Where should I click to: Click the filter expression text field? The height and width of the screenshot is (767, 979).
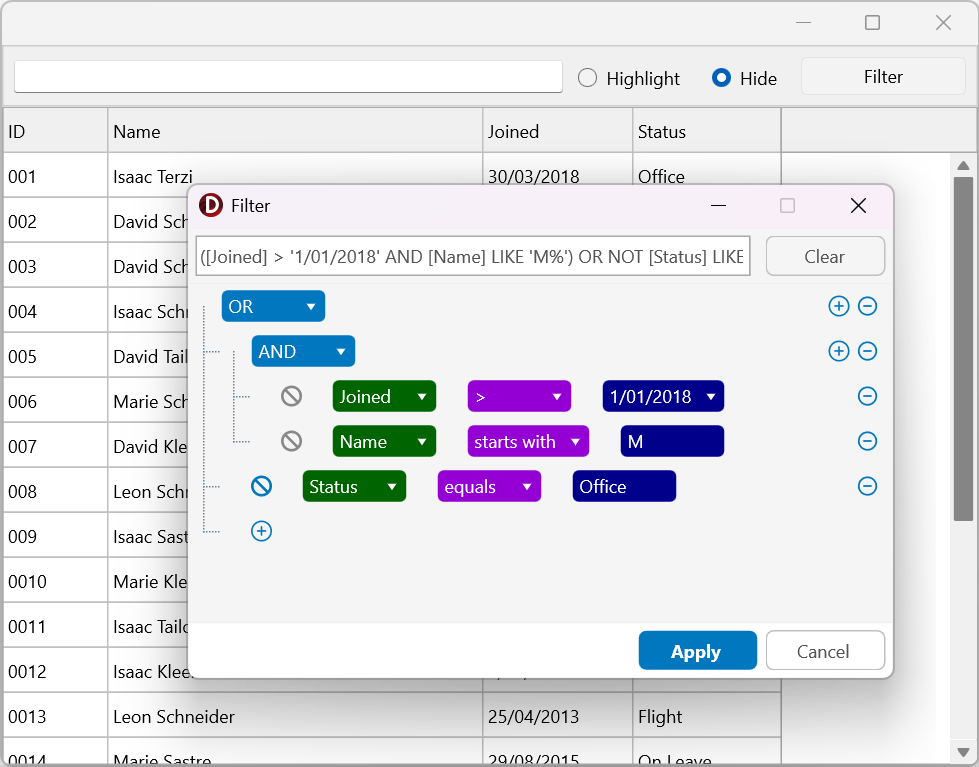coord(472,255)
